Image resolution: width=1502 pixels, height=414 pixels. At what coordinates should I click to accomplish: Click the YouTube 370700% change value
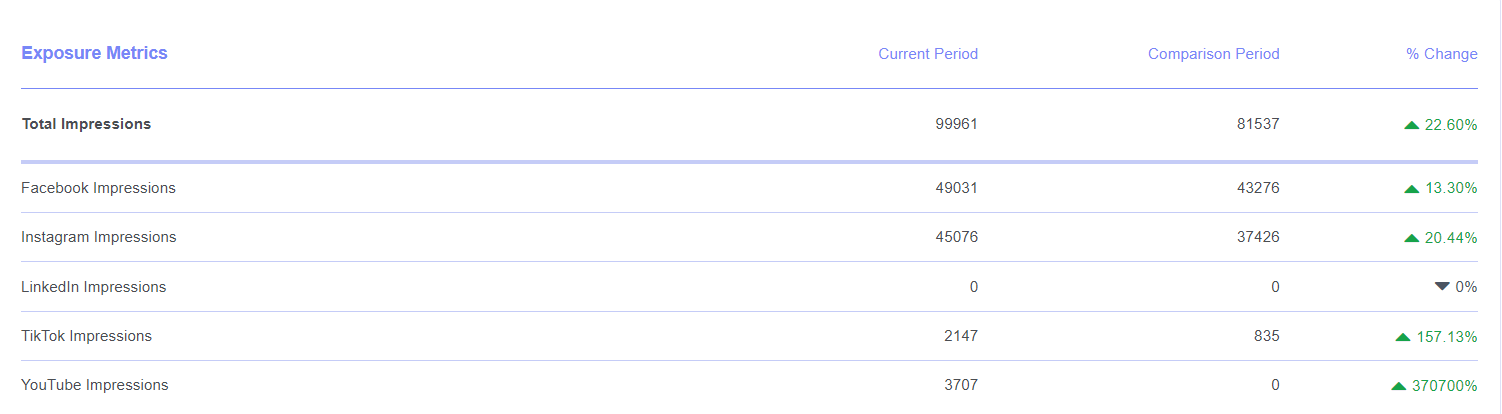[1445, 385]
